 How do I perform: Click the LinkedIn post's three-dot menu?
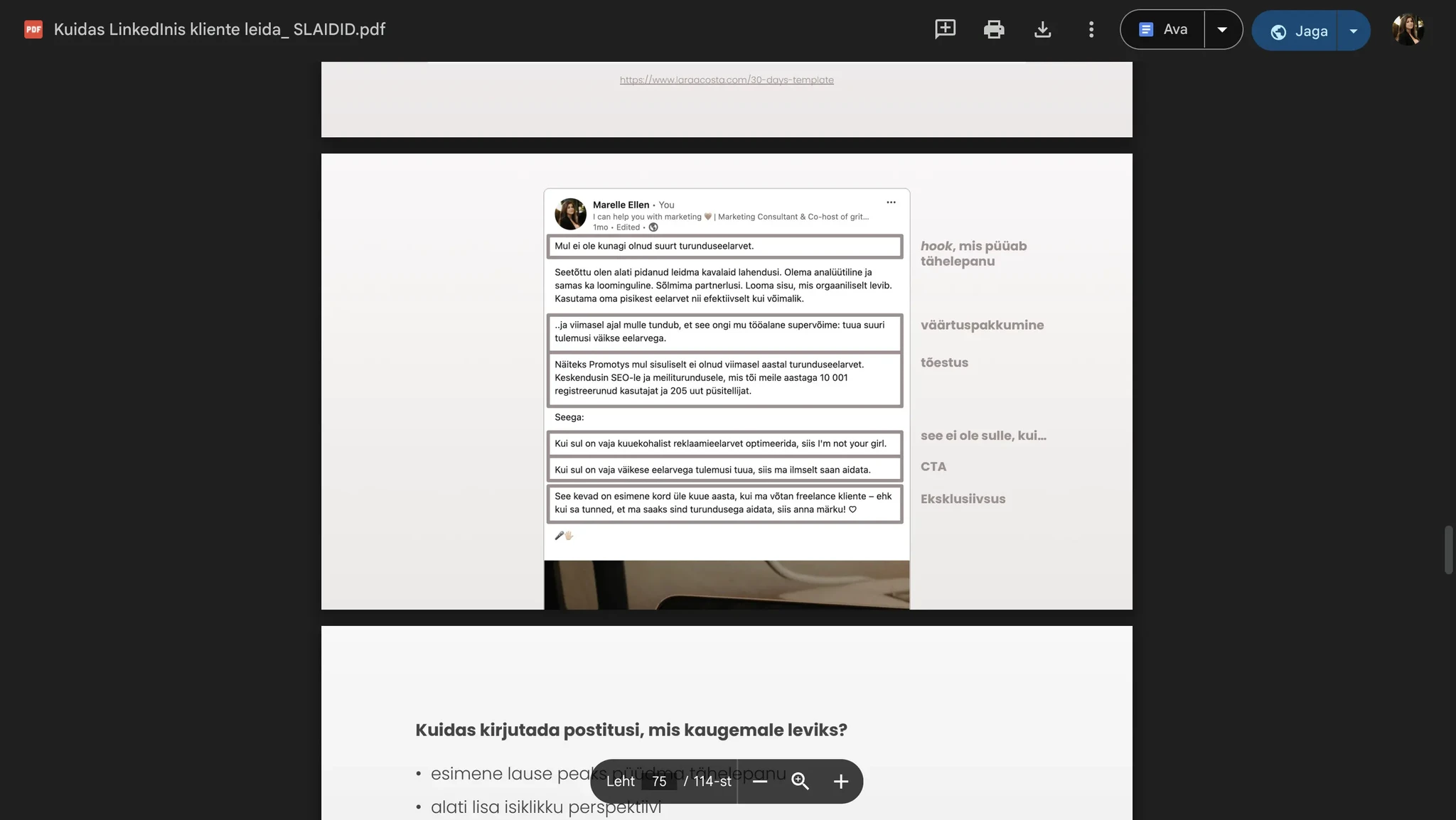(891, 203)
